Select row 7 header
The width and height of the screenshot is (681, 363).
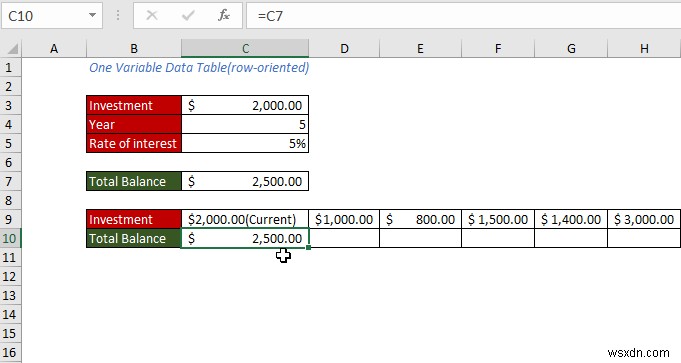[10, 182]
